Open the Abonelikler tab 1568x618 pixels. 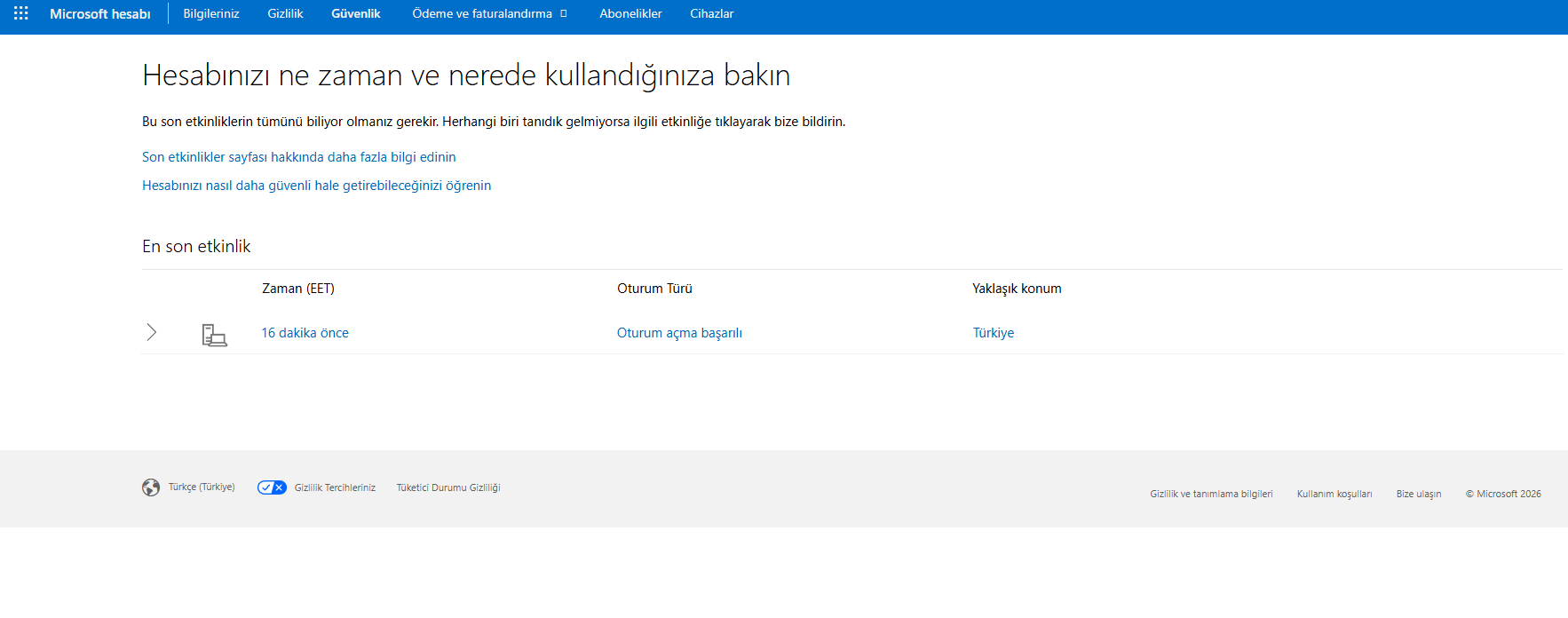[630, 13]
